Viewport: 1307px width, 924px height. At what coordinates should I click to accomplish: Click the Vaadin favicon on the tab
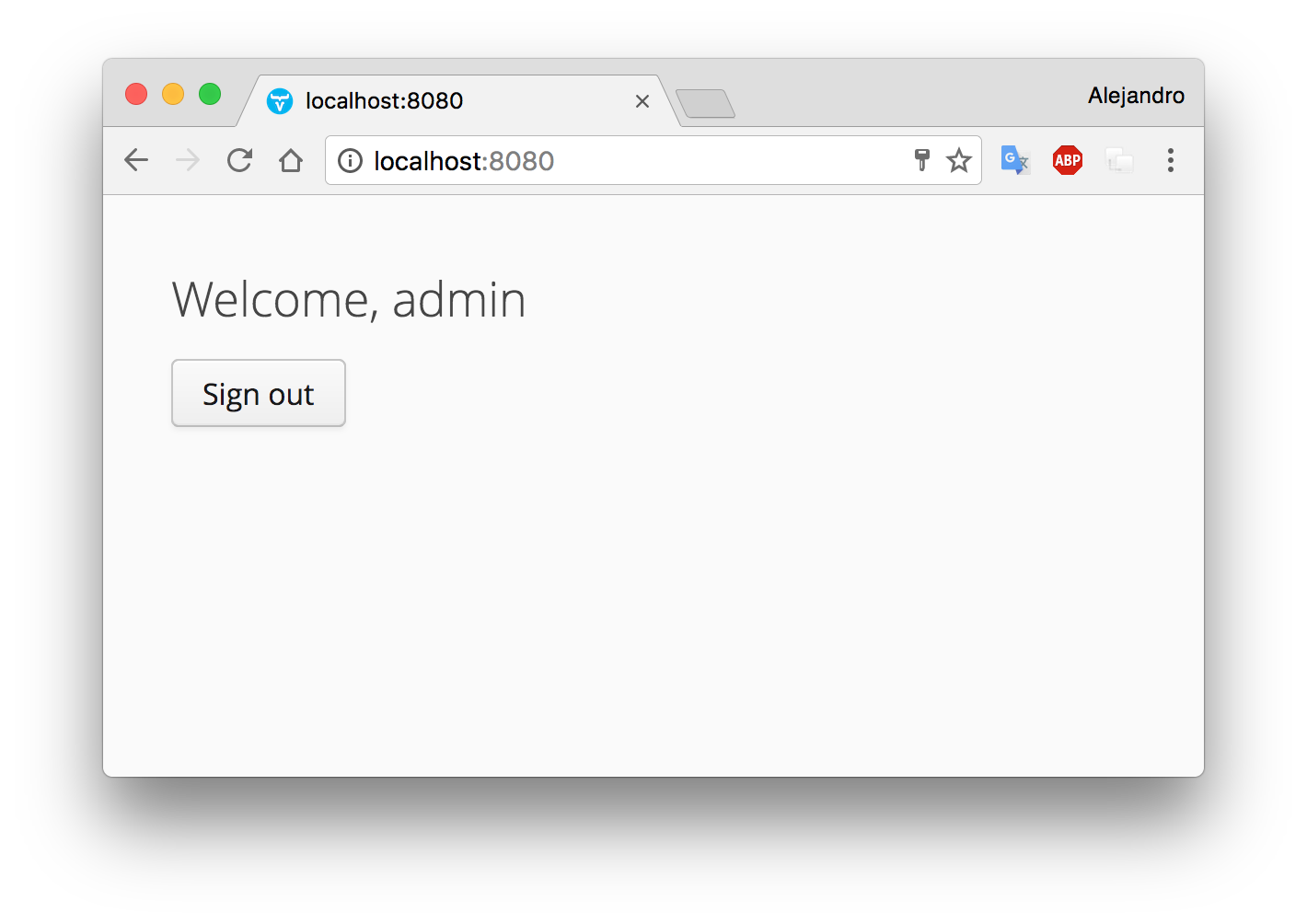(x=279, y=101)
